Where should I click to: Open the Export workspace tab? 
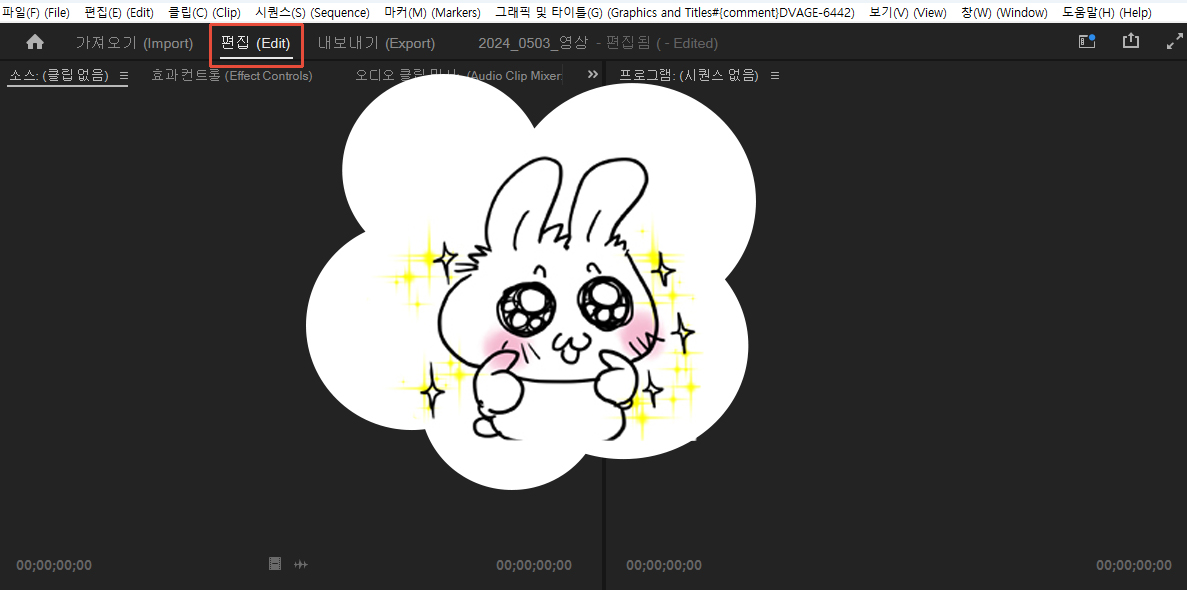376,43
